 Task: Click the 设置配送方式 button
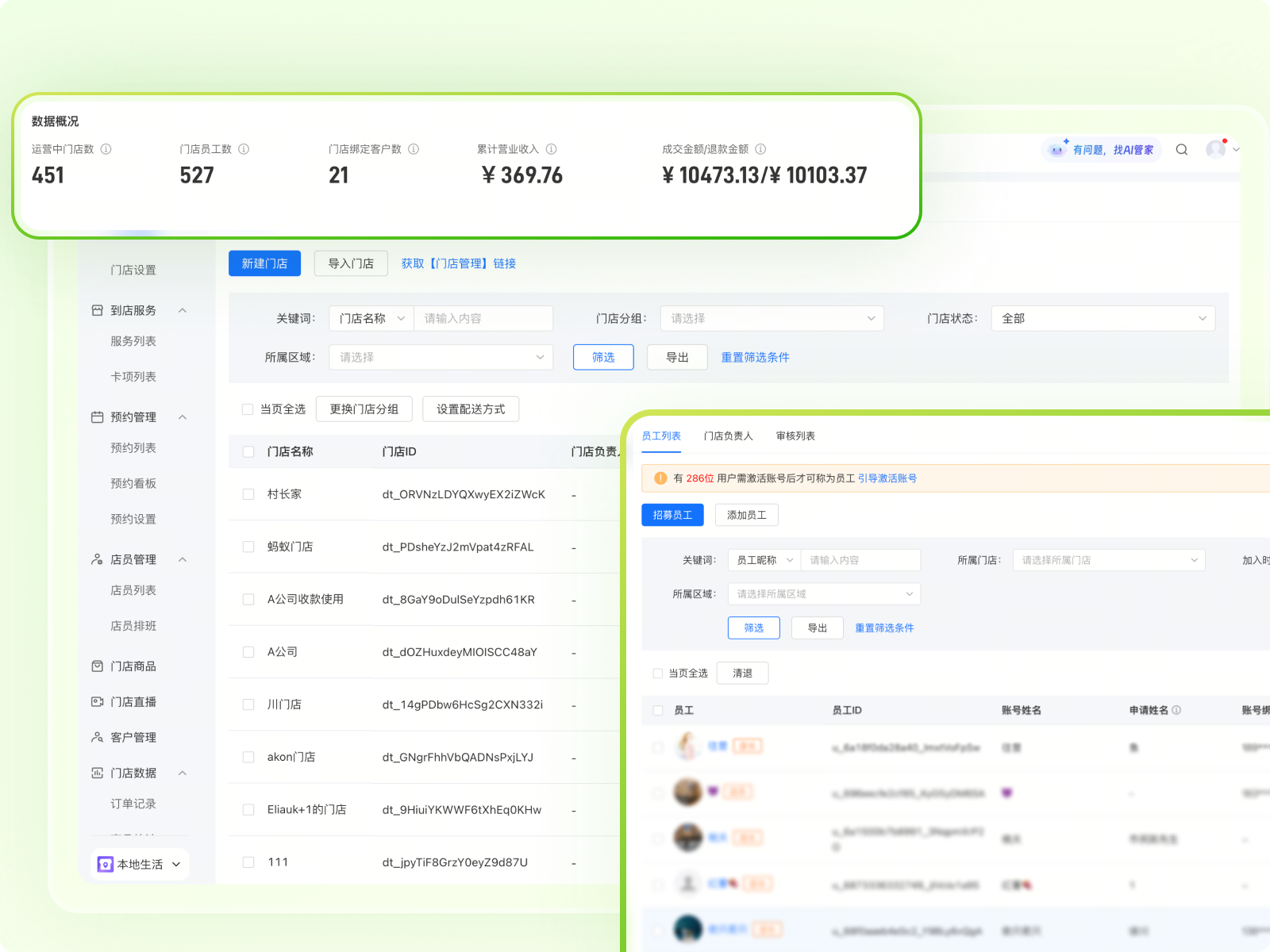[x=471, y=409]
